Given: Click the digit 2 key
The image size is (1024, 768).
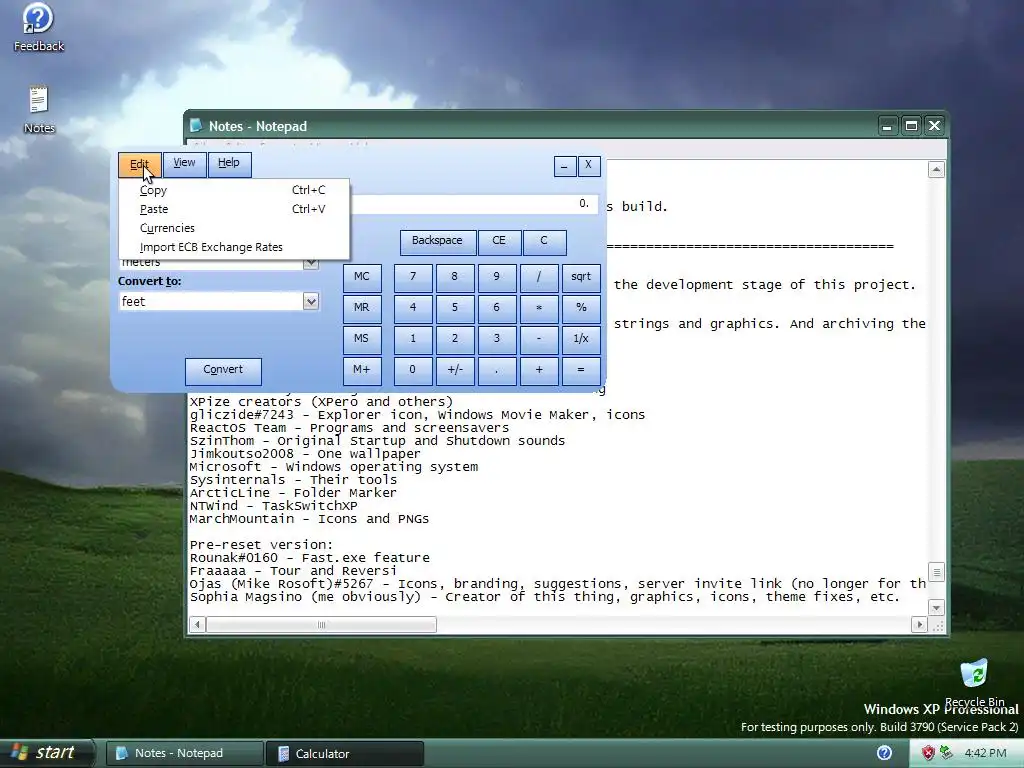Looking at the screenshot, I should coord(455,339).
